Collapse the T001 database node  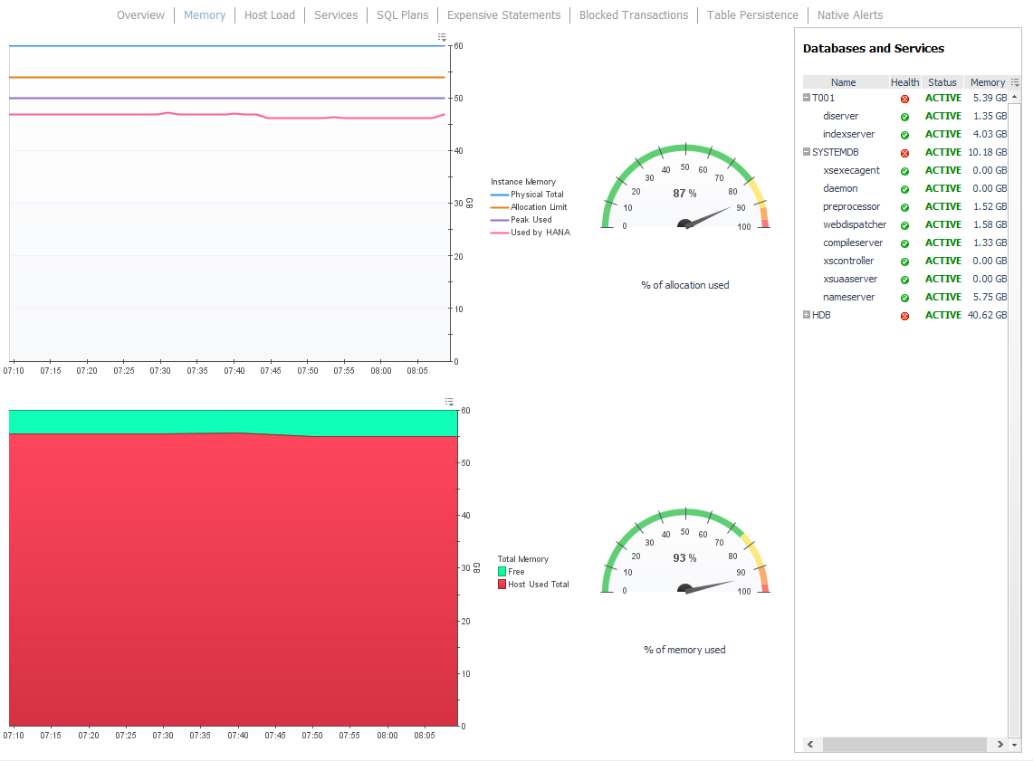tap(807, 98)
